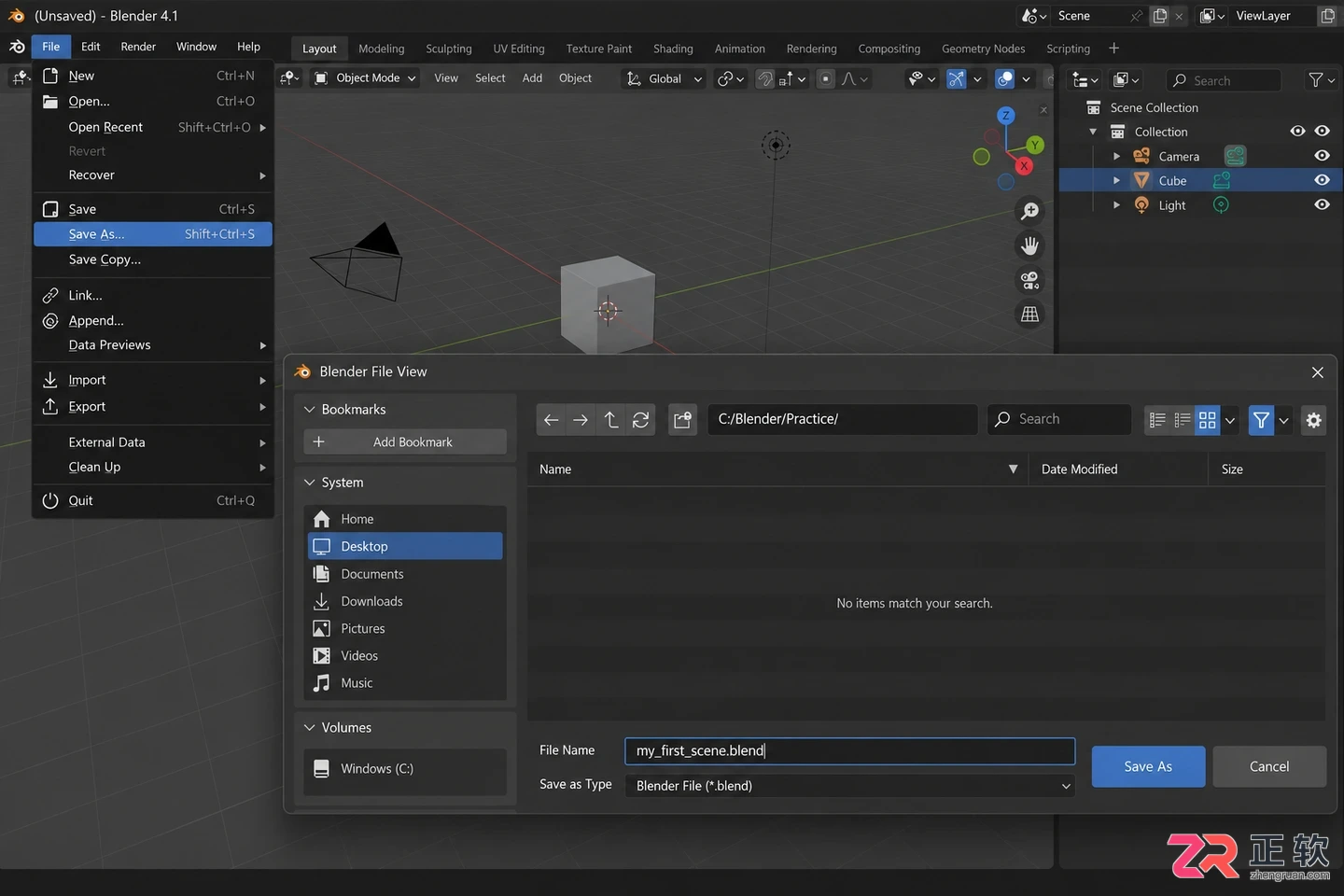1344x896 pixels.
Task: Hide the Cube object in outliner
Action: pyautogui.click(x=1322, y=180)
